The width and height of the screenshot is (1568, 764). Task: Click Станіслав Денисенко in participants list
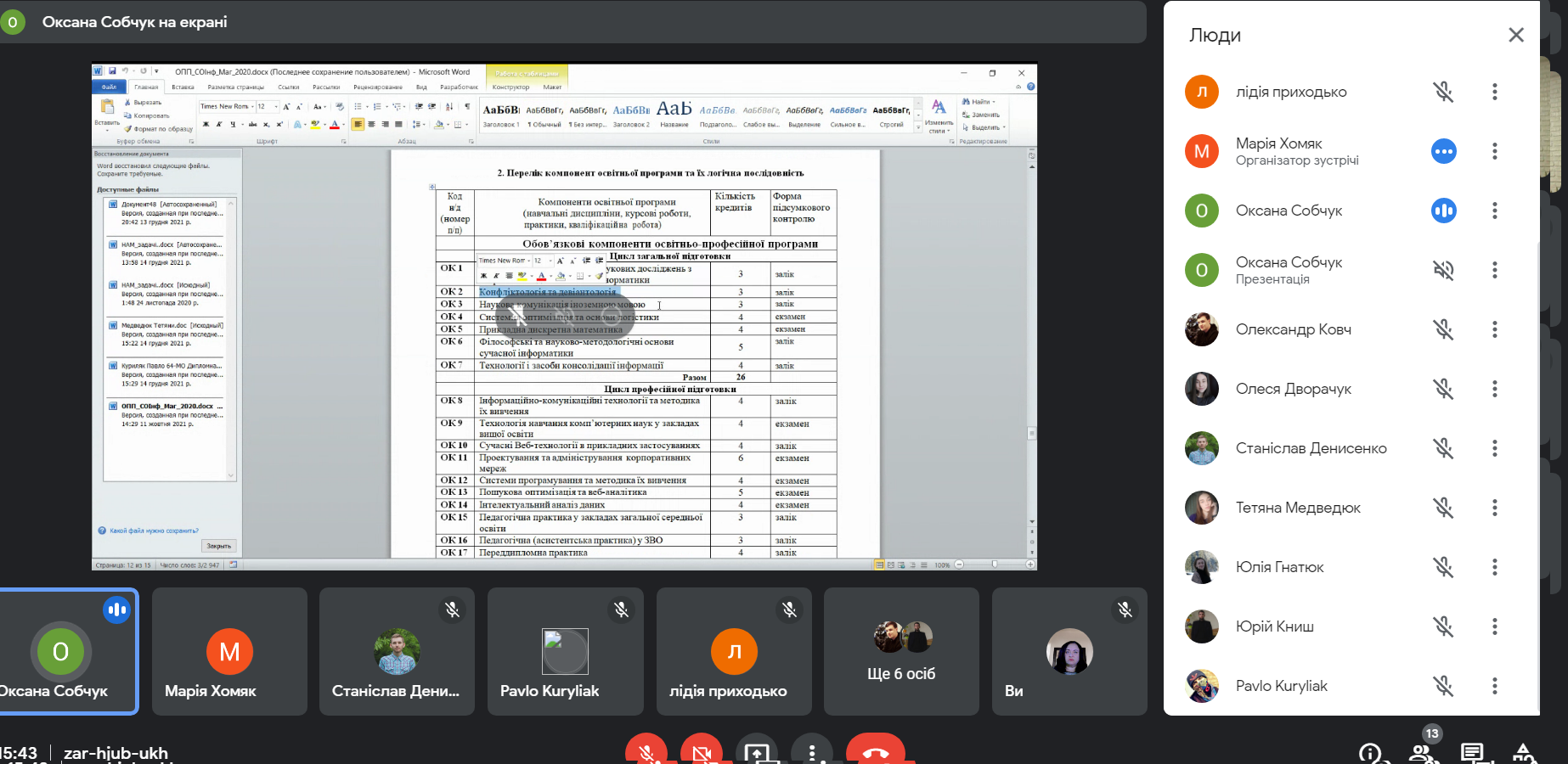1311,448
